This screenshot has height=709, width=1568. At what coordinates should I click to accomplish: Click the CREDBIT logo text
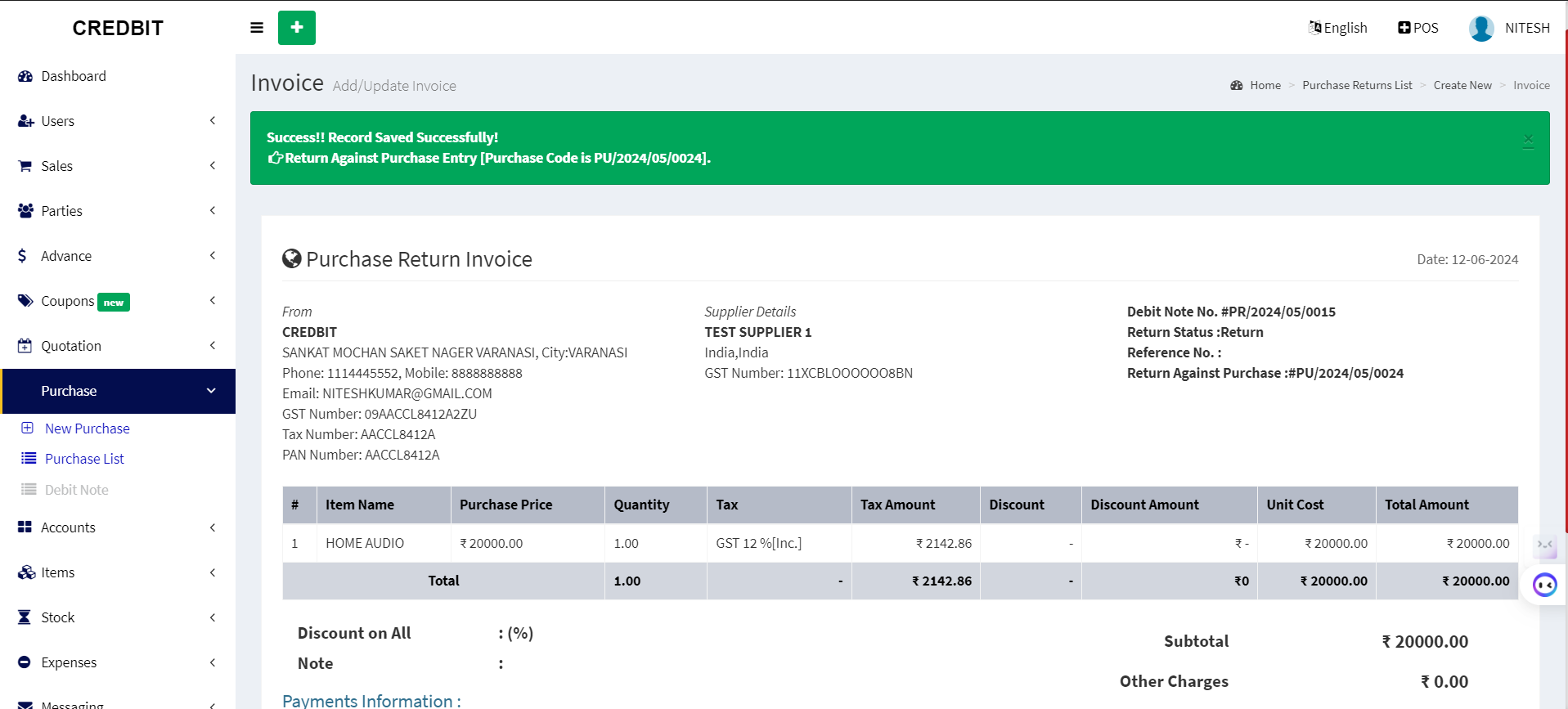pyautogui.click(x=118, y=28)
